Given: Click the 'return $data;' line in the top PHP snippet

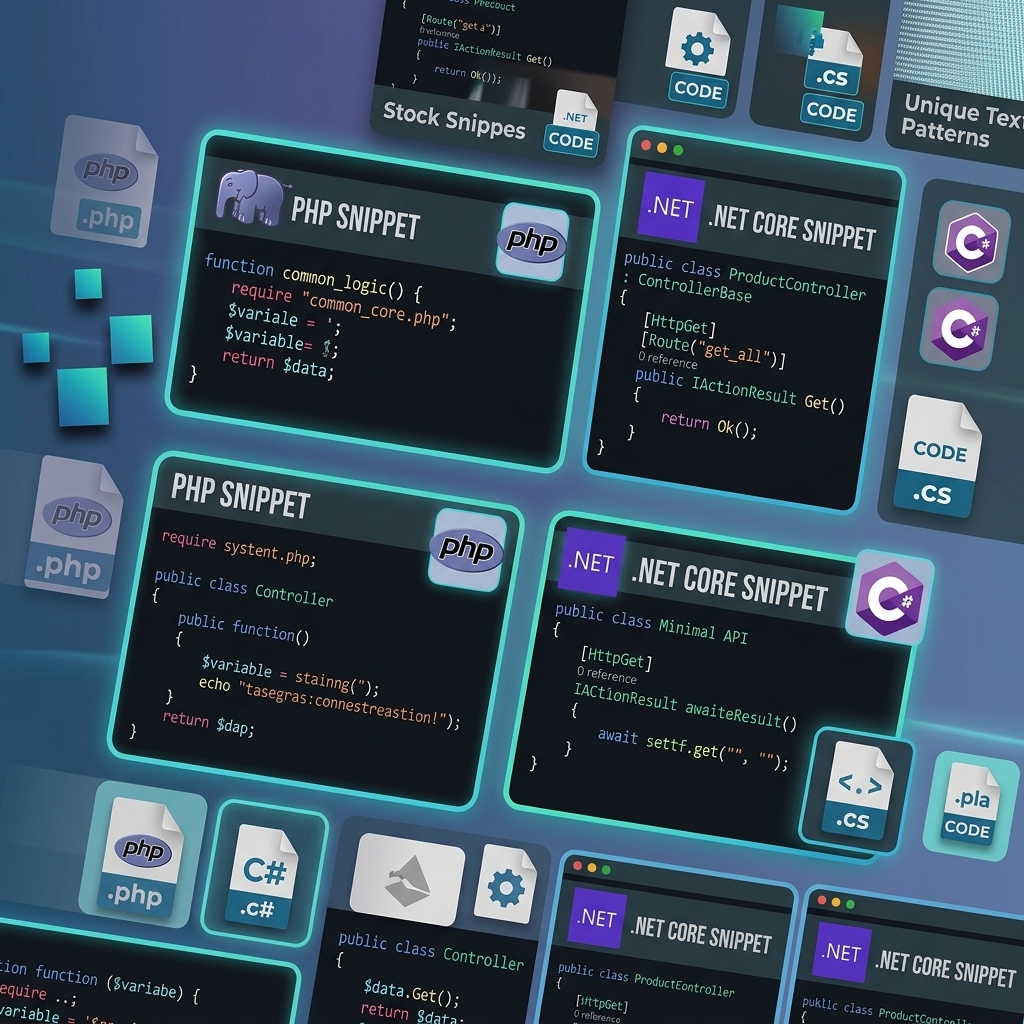Looking at the screenshot, I should pyautogui.click(x=278, y=365).
